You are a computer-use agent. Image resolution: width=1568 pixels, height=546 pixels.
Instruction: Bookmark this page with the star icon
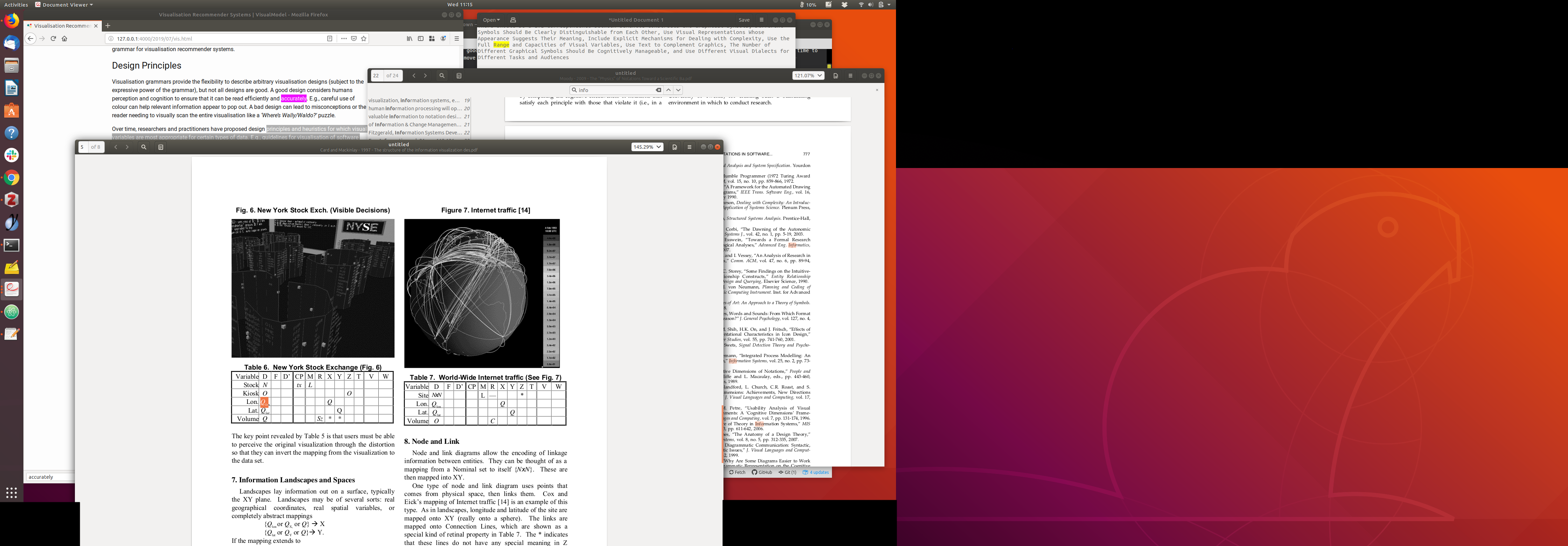click(363, 38)
